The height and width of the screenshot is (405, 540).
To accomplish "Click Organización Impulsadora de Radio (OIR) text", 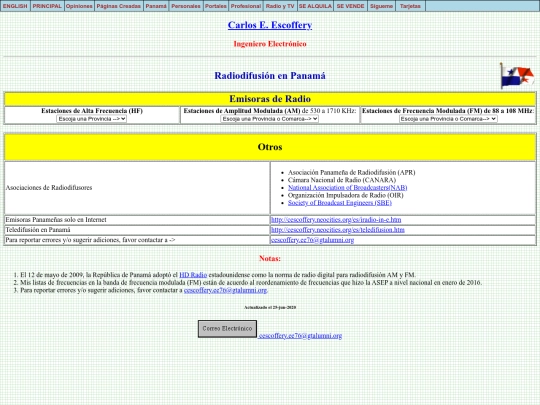I will (346, 195).
